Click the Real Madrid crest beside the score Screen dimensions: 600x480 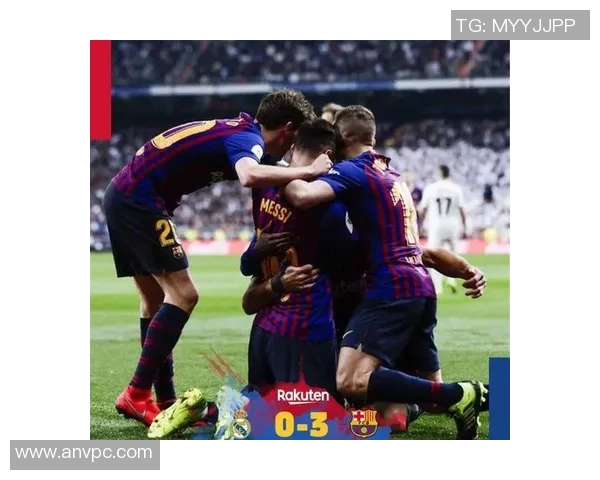[x=241, y=424]
